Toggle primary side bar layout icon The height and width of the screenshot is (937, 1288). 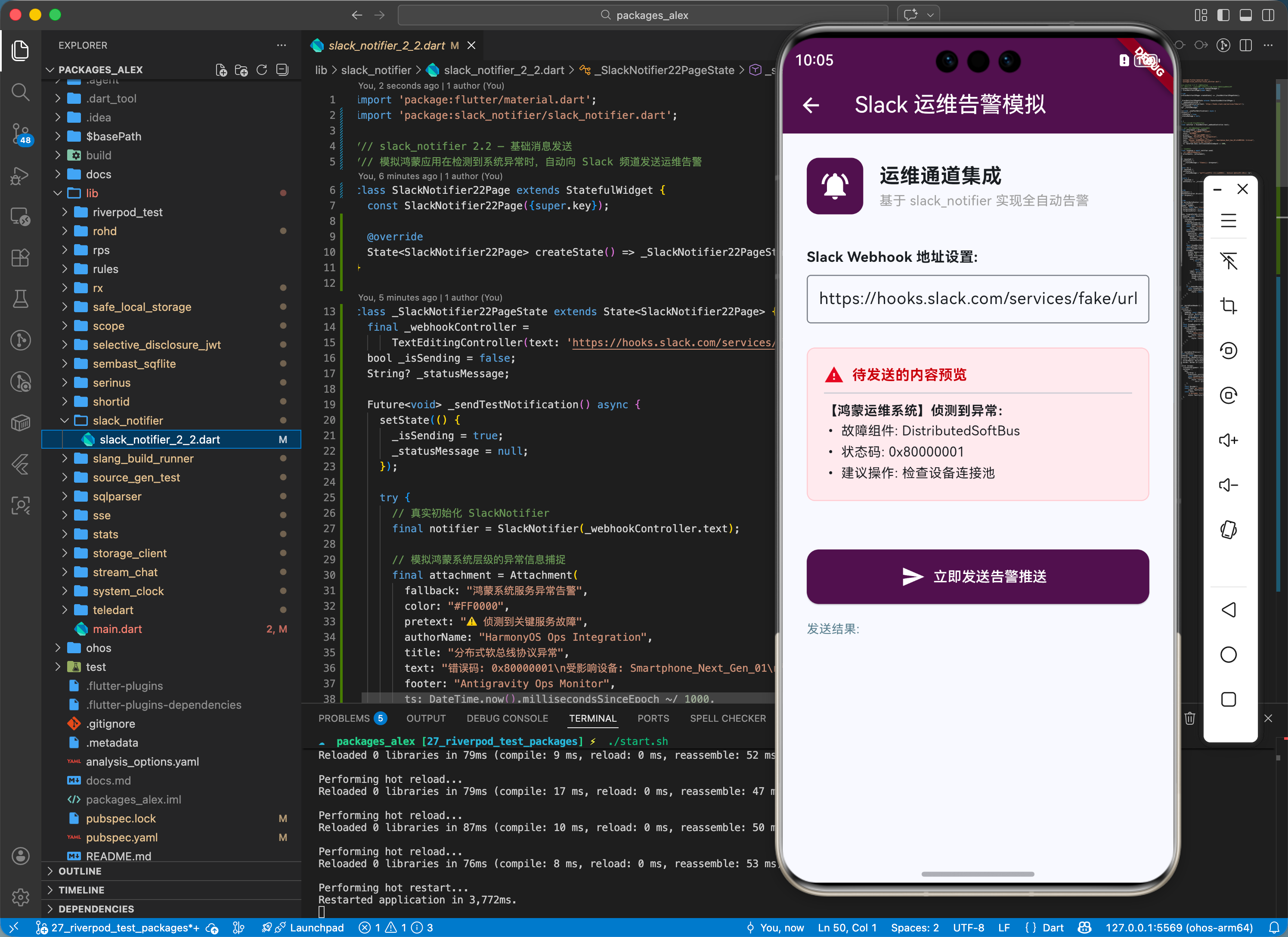point(1223,16)
